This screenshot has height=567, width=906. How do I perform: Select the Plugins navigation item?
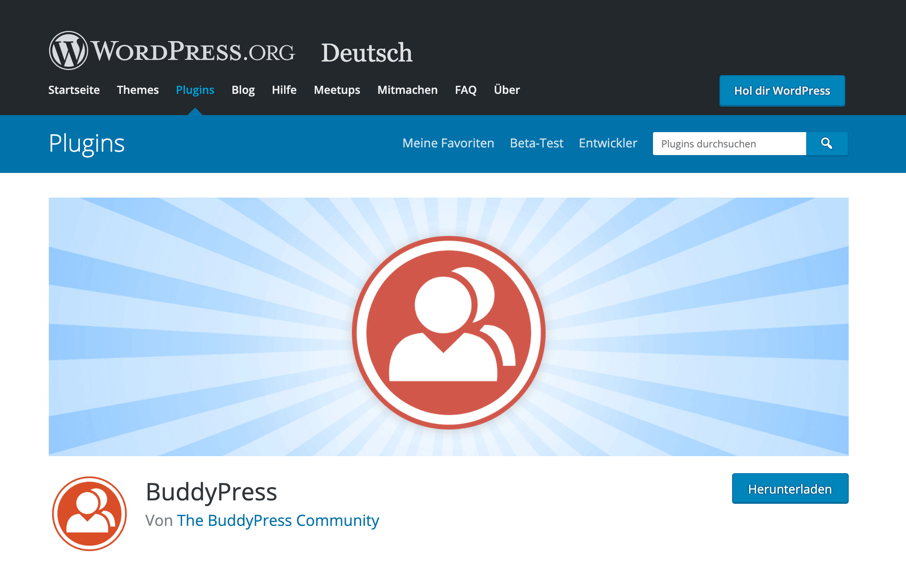click(x=195, y=90)
